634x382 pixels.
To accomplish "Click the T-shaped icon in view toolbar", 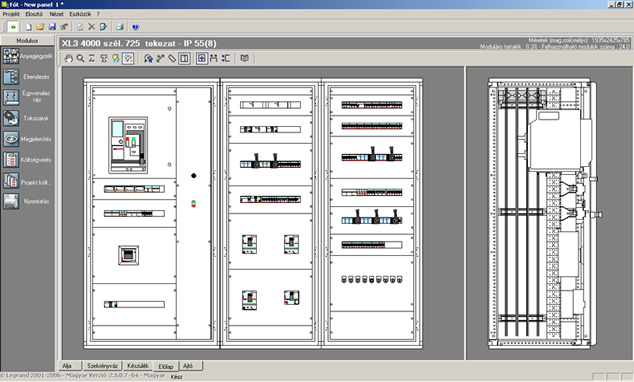I will click(104, 59).
